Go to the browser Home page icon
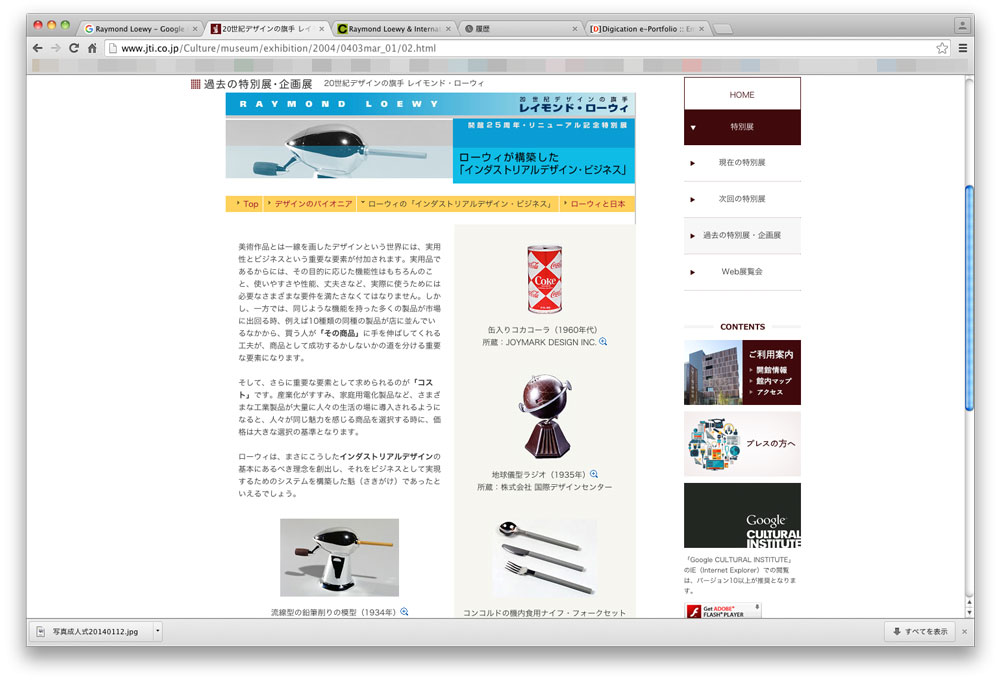1000x682 pixels. [92, 48]
